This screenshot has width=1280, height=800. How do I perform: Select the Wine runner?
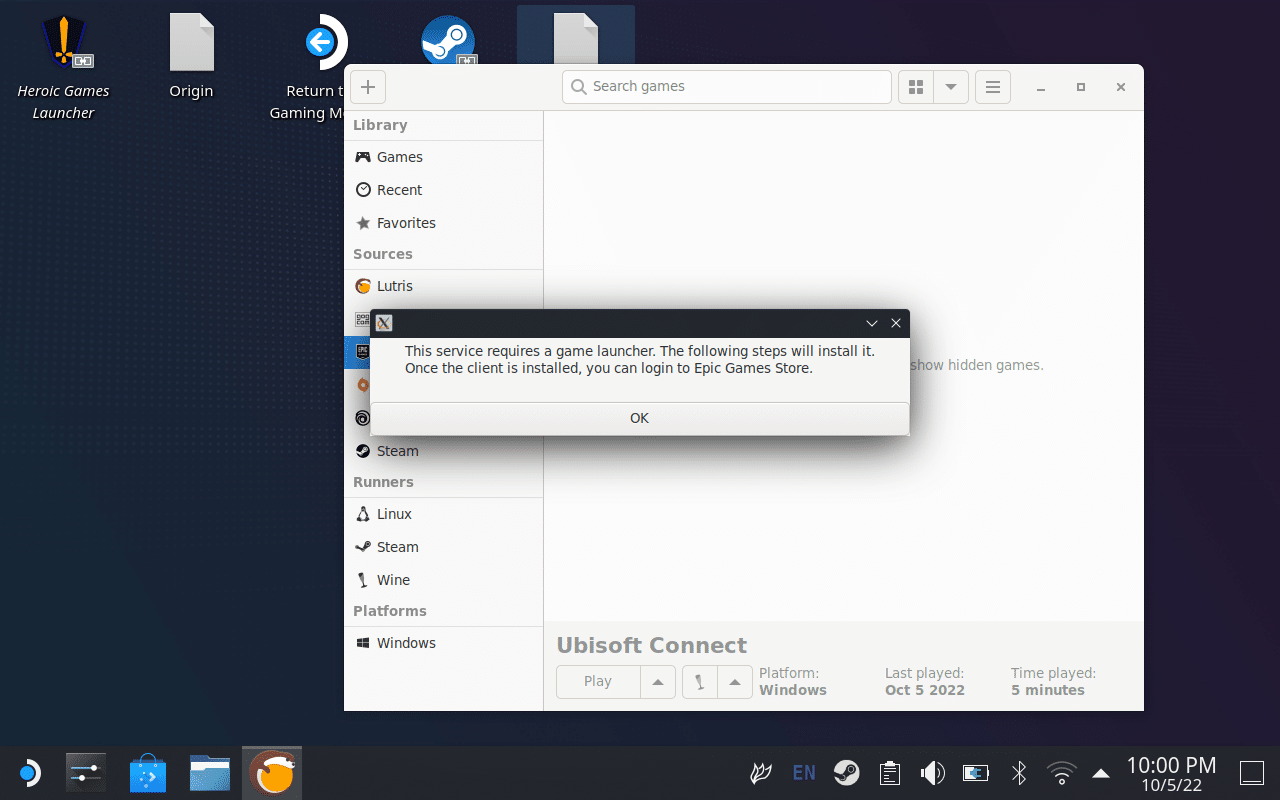[444, 580]
